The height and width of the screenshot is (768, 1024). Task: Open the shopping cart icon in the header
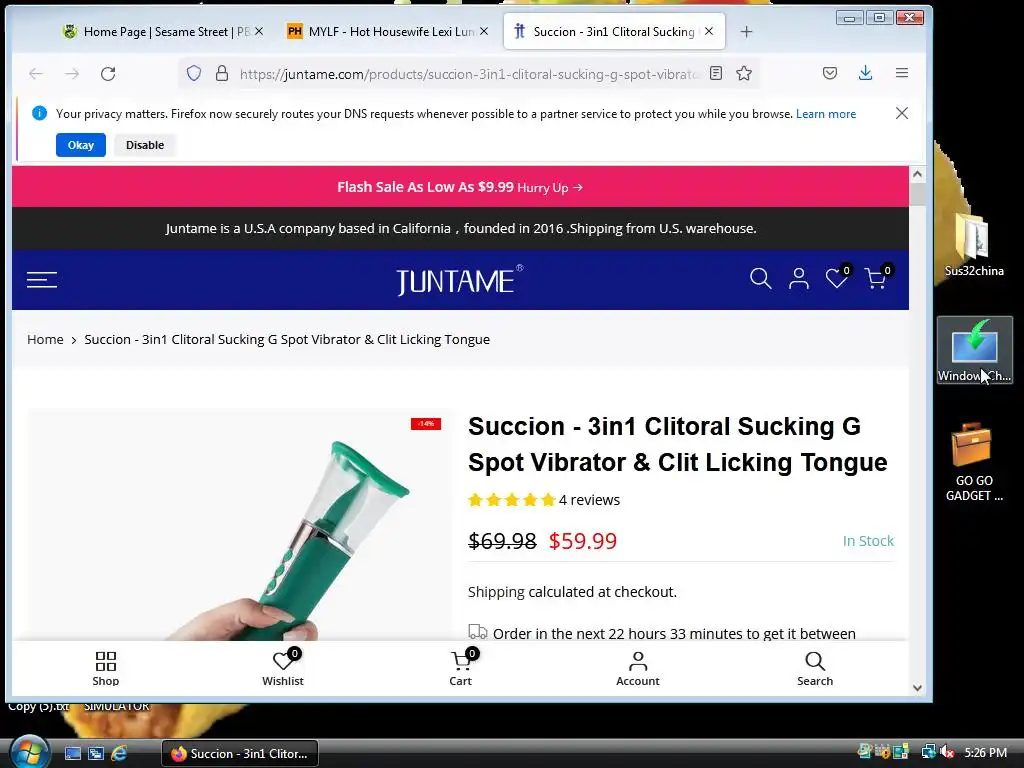pyautogui.click(x=877, y=278)
